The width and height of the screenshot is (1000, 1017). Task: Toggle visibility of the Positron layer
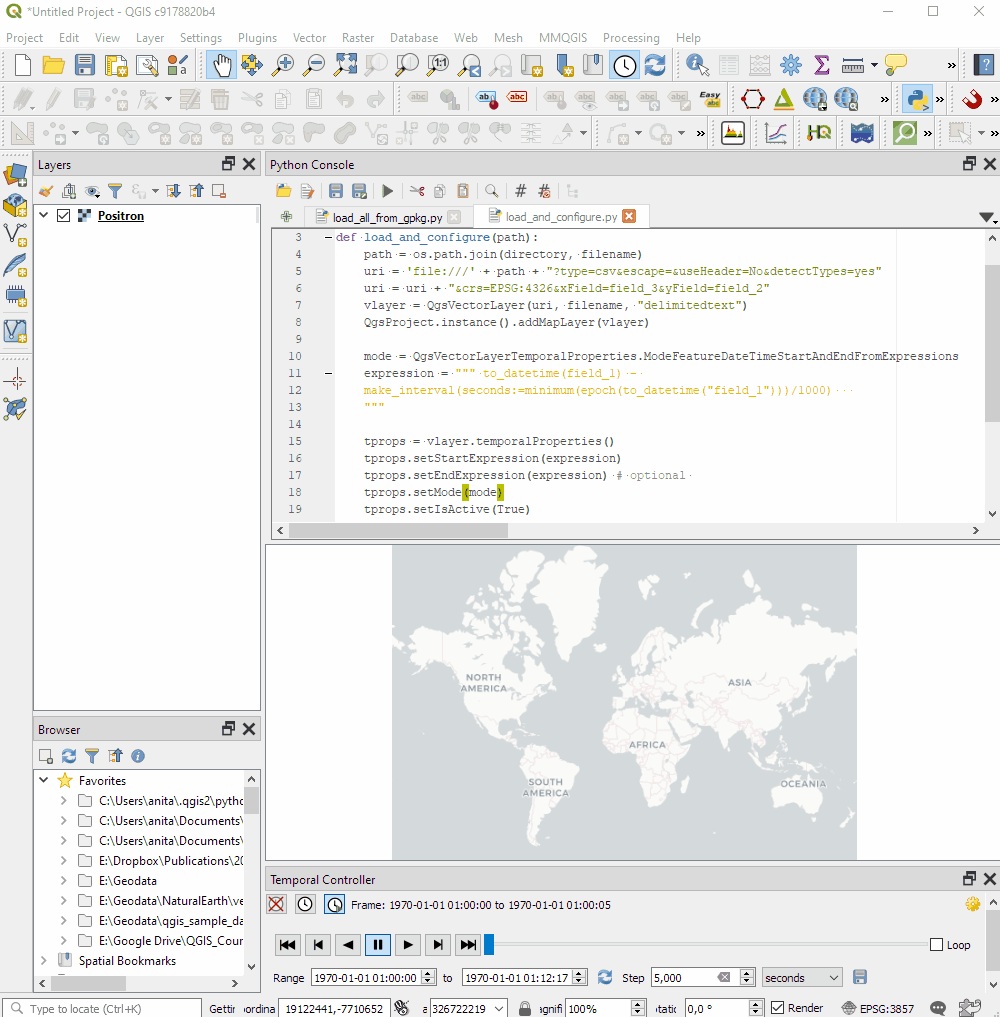[64, 215]
